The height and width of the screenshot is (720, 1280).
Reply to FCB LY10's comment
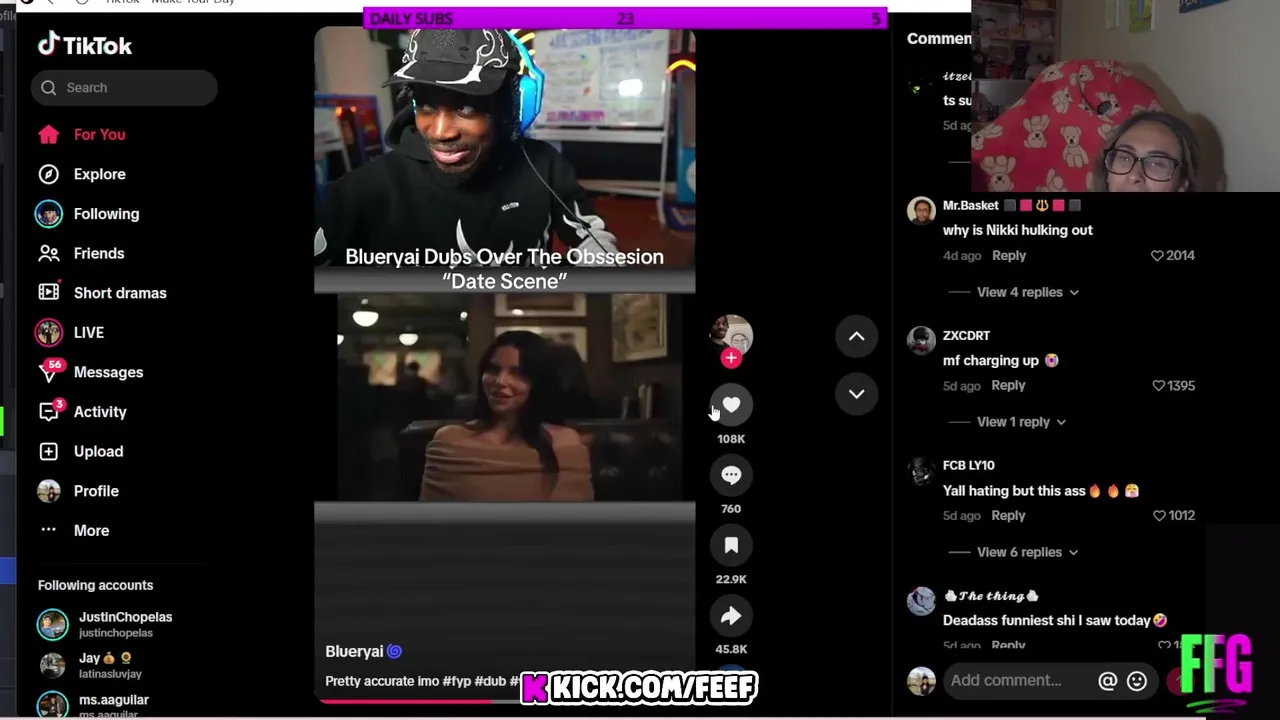[1008, 516]
